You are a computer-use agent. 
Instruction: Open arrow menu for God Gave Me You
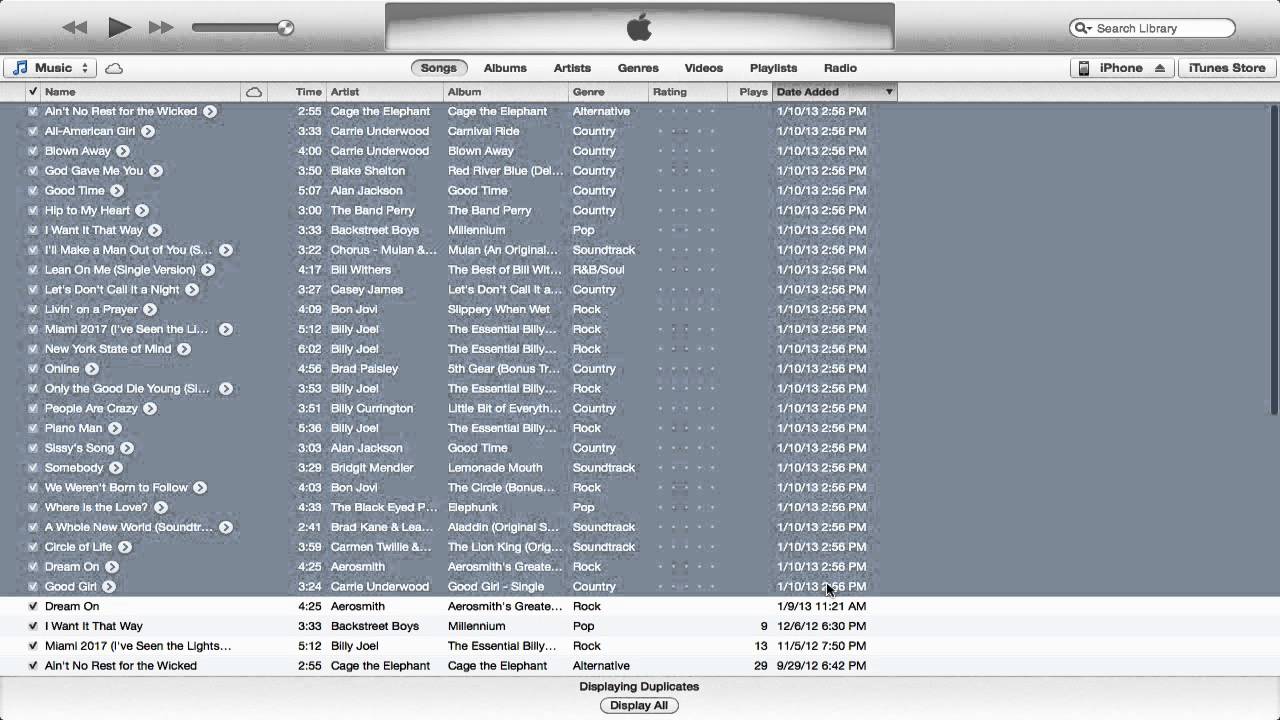pyautogui.click(x=156, y=171)
